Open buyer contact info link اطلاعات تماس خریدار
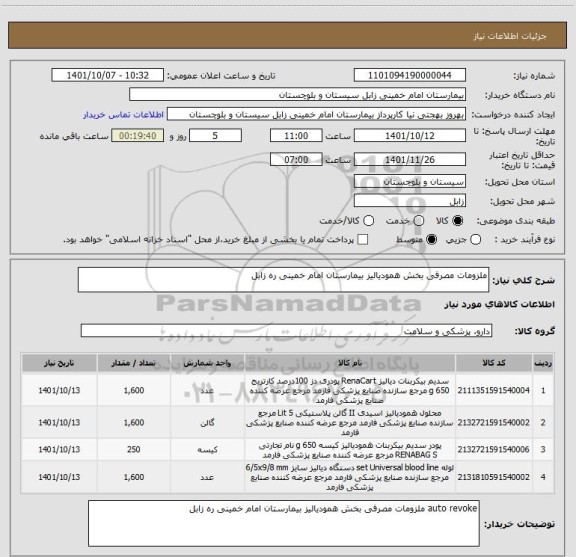This screenshot has width=576, height=557. pyautogui.click(x=123, y=115)
